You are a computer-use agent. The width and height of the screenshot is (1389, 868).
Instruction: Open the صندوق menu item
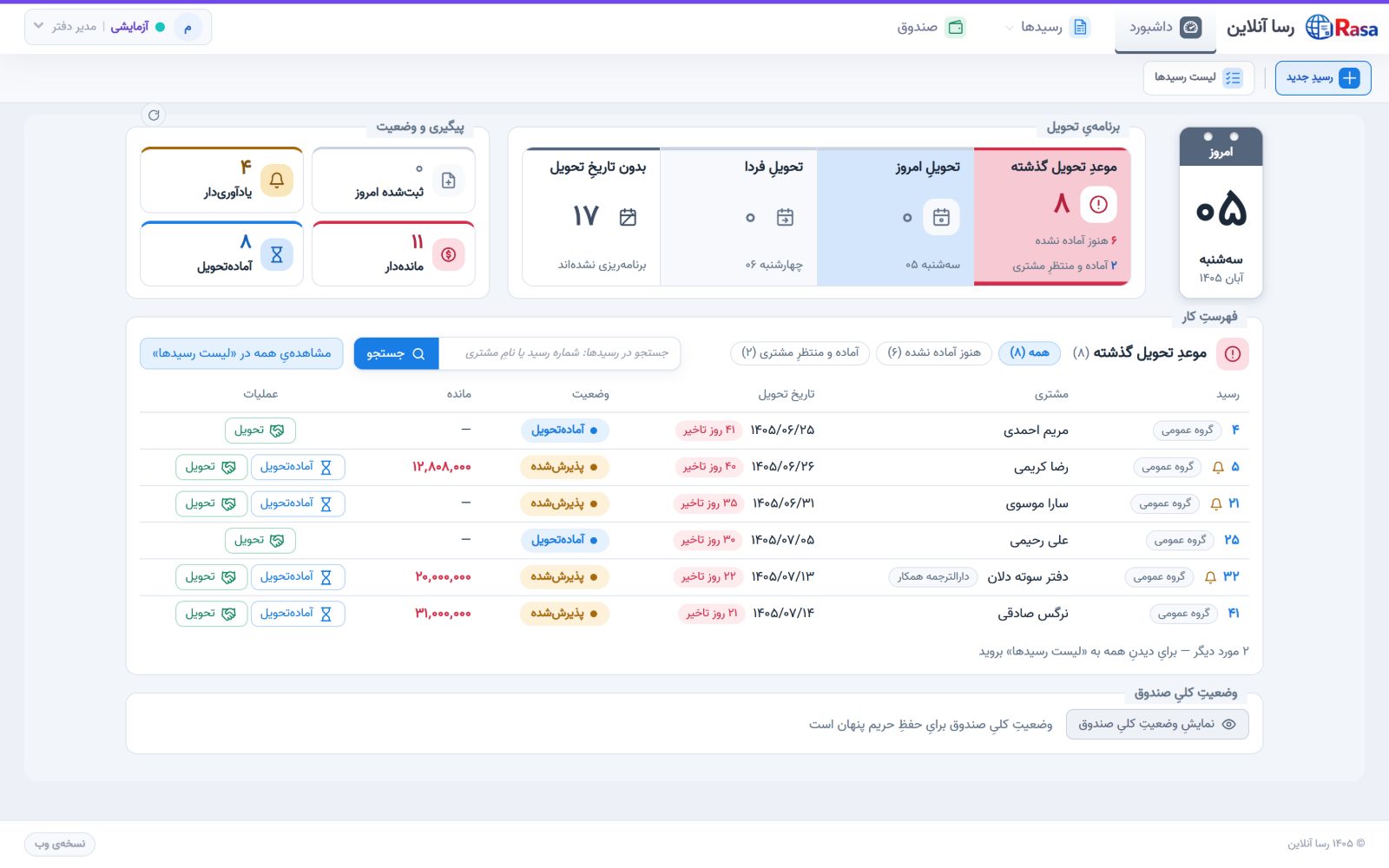[931, 28]
